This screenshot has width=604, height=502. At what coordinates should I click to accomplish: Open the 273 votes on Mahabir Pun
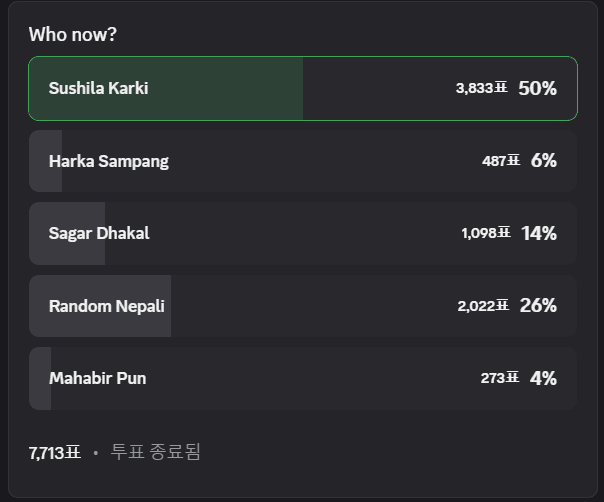pyautogui.click(x=499, y=378)
